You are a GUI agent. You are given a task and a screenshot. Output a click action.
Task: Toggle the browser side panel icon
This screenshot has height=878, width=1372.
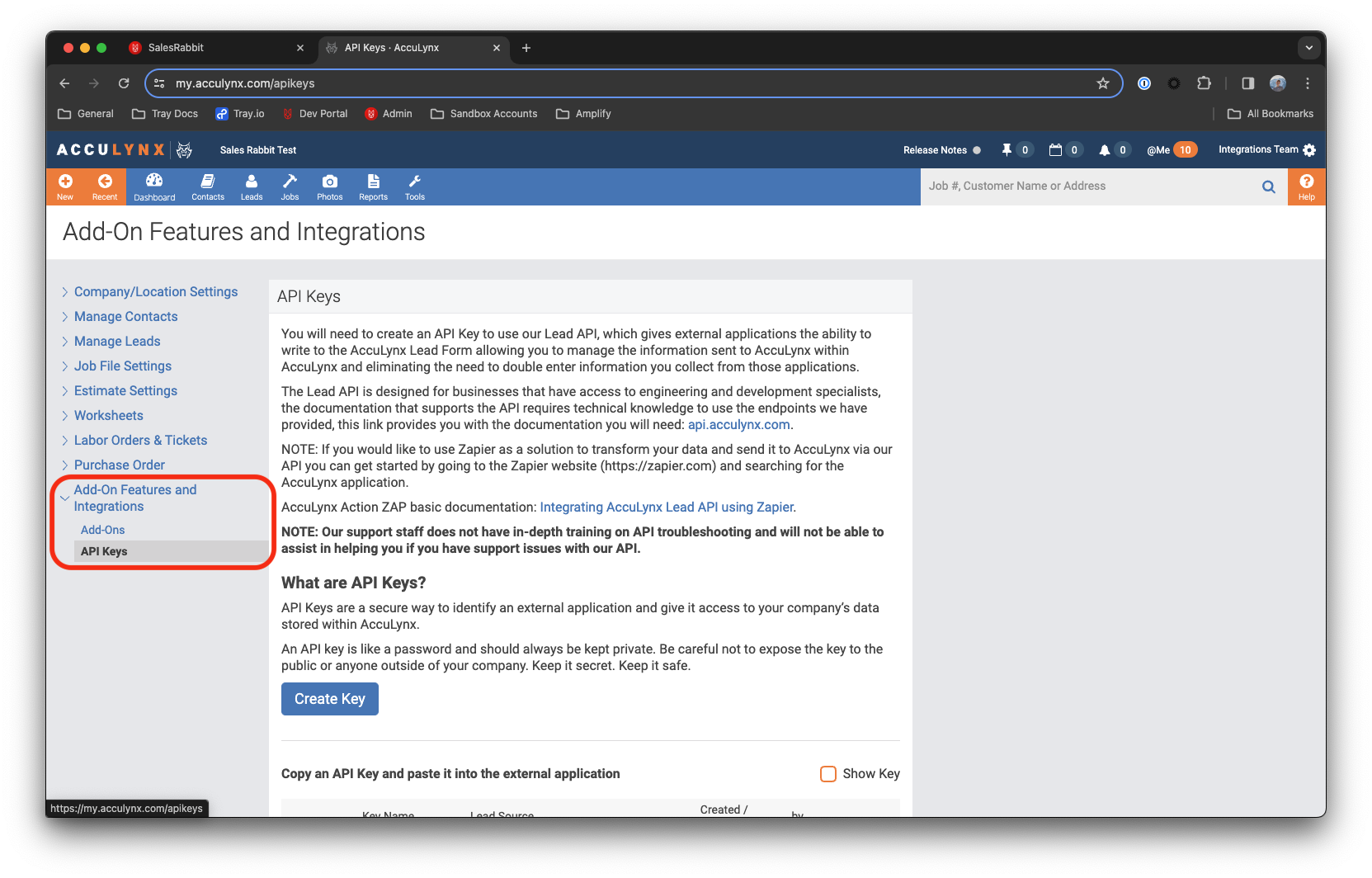1247,83
